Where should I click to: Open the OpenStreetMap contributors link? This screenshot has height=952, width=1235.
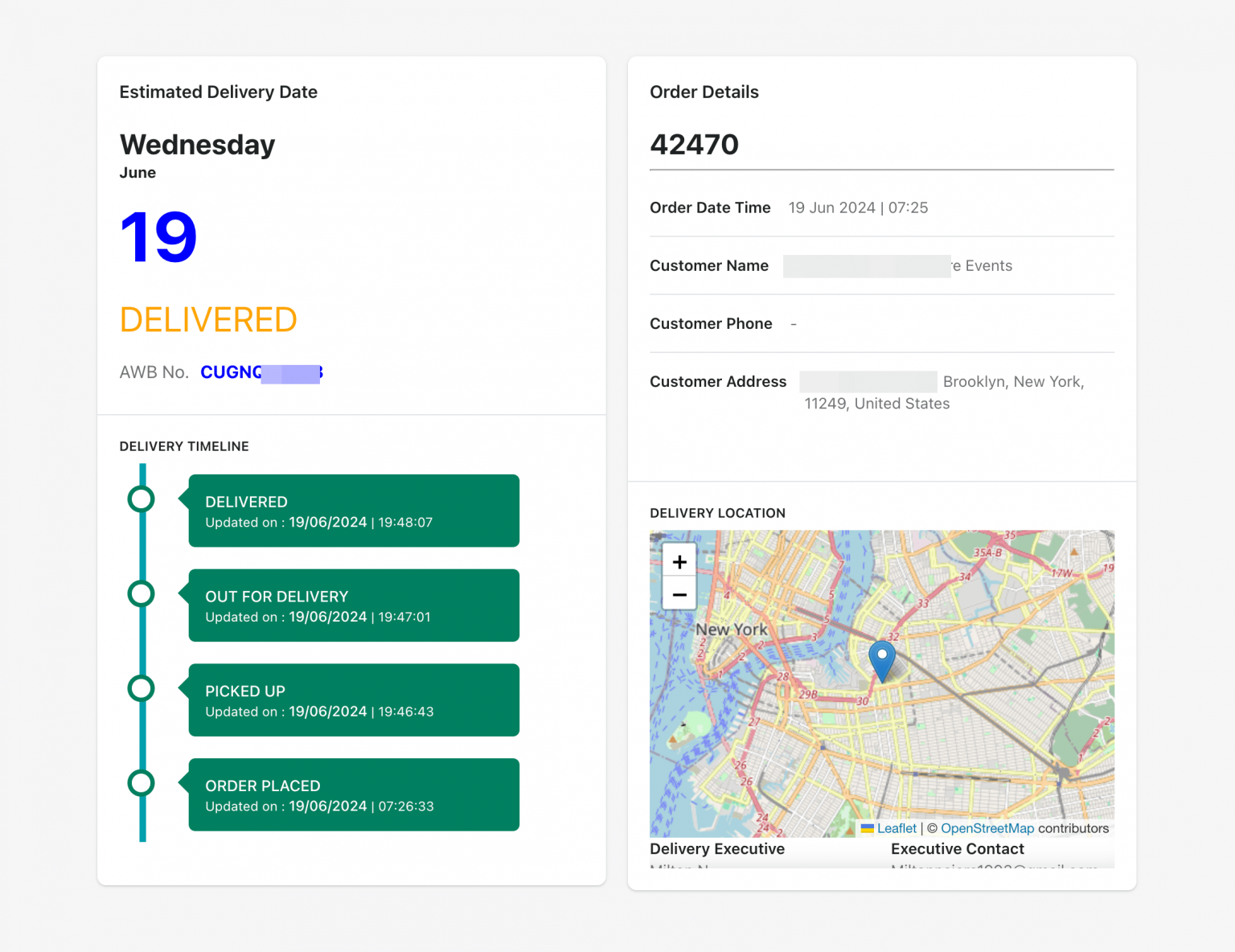tap(987, 828)
